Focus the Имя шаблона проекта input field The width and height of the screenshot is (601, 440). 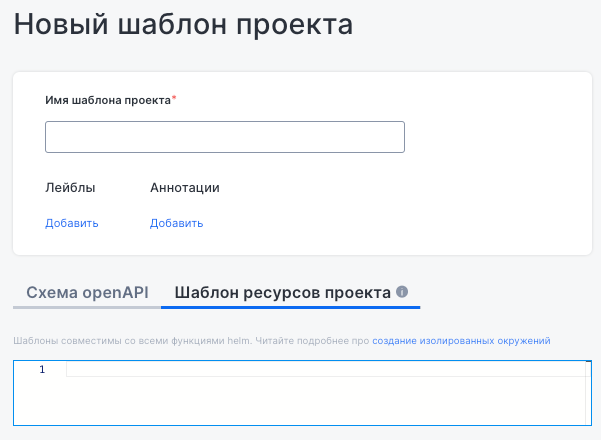tap(224, 137)
